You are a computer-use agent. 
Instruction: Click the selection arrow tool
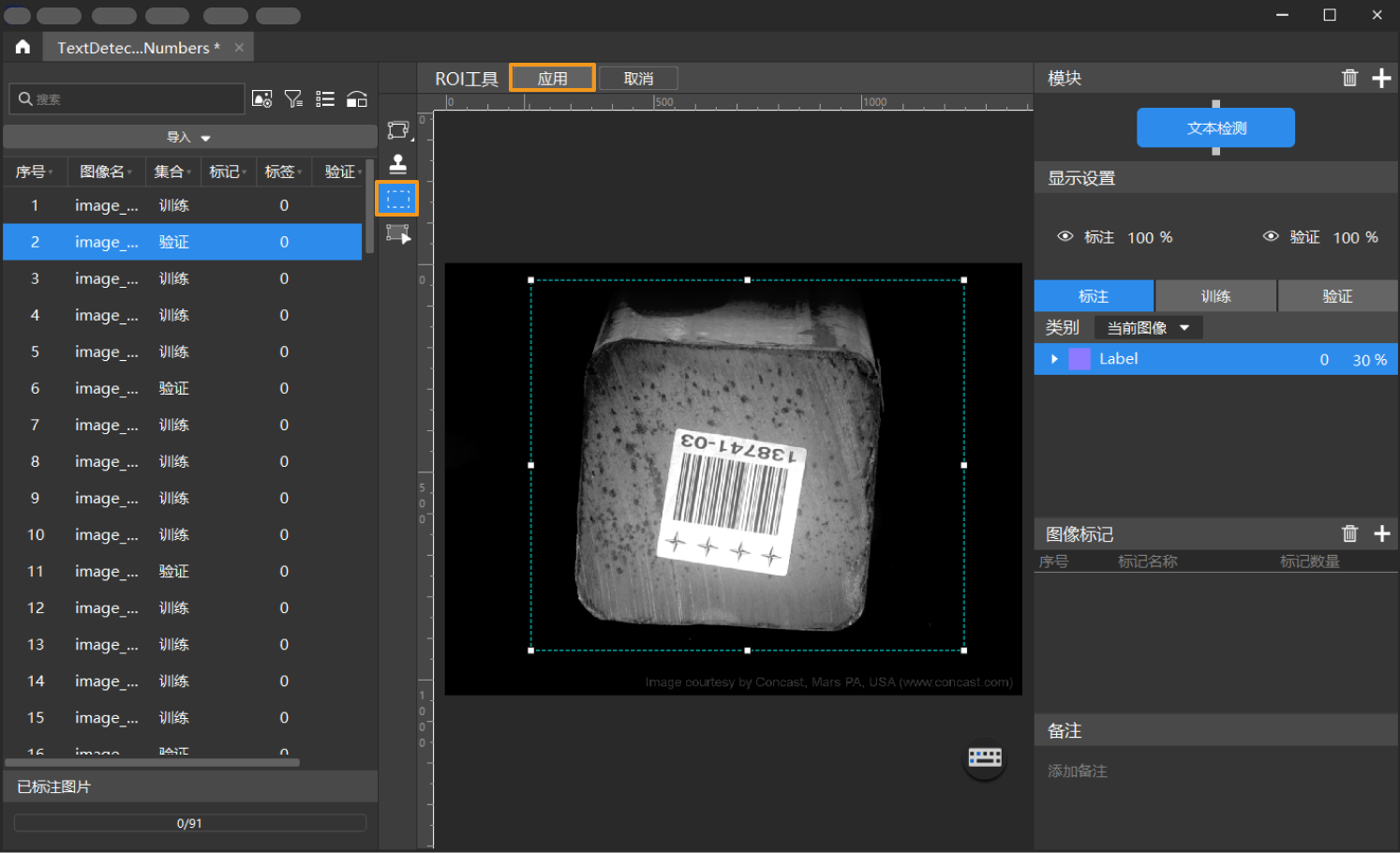[398, 233]
